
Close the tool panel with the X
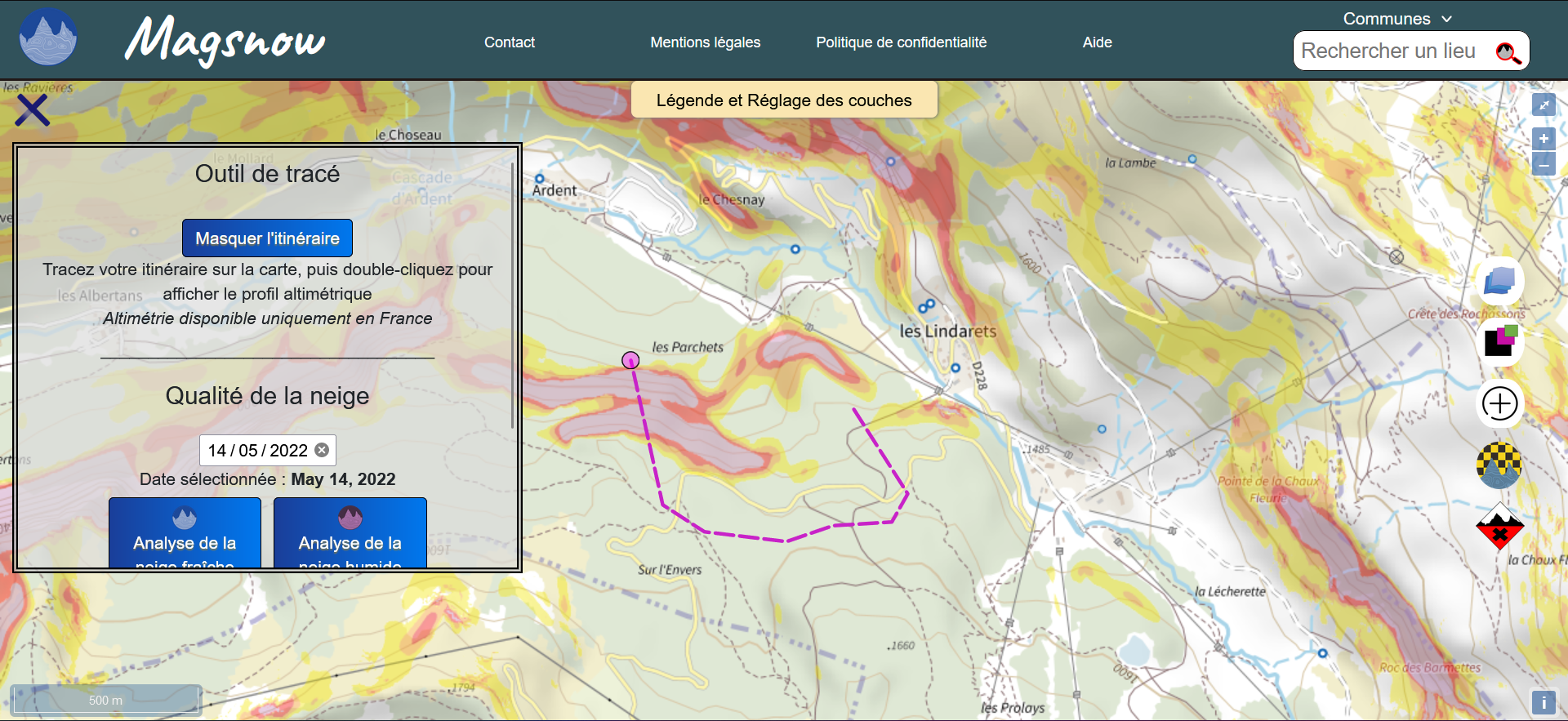point(33,109)
